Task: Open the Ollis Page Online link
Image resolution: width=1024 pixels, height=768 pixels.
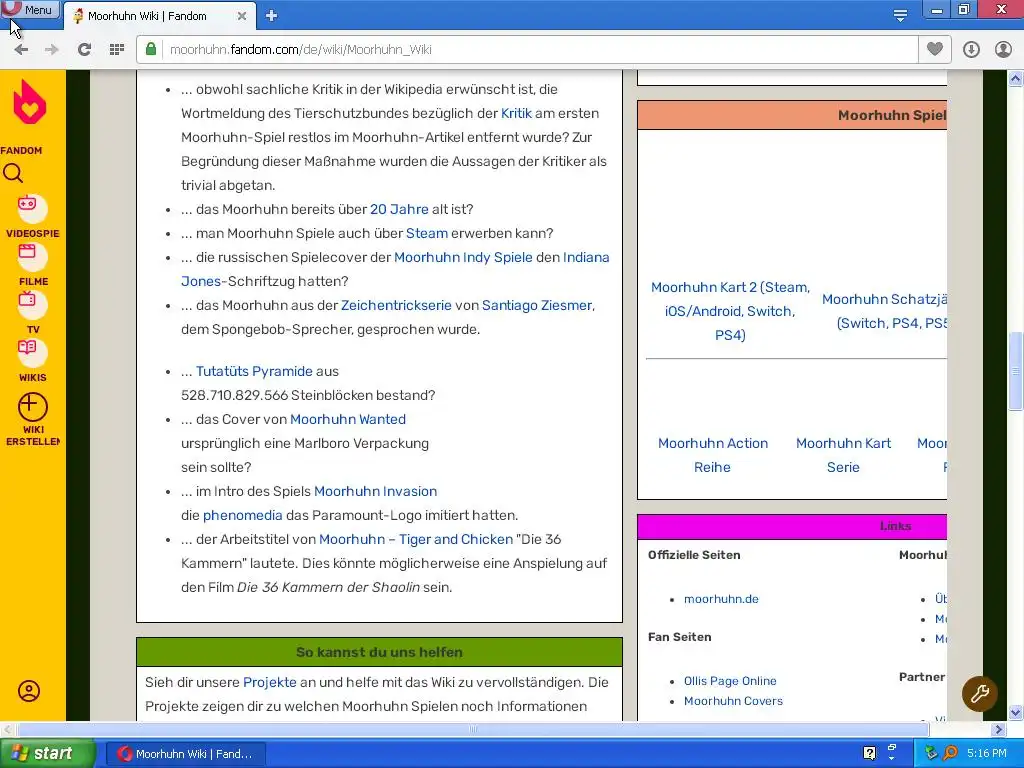Action: point(730,680)
